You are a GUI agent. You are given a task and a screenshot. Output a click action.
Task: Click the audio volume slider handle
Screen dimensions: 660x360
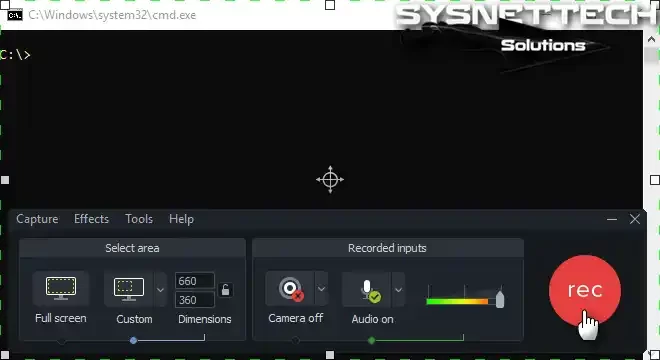(500, 299)
